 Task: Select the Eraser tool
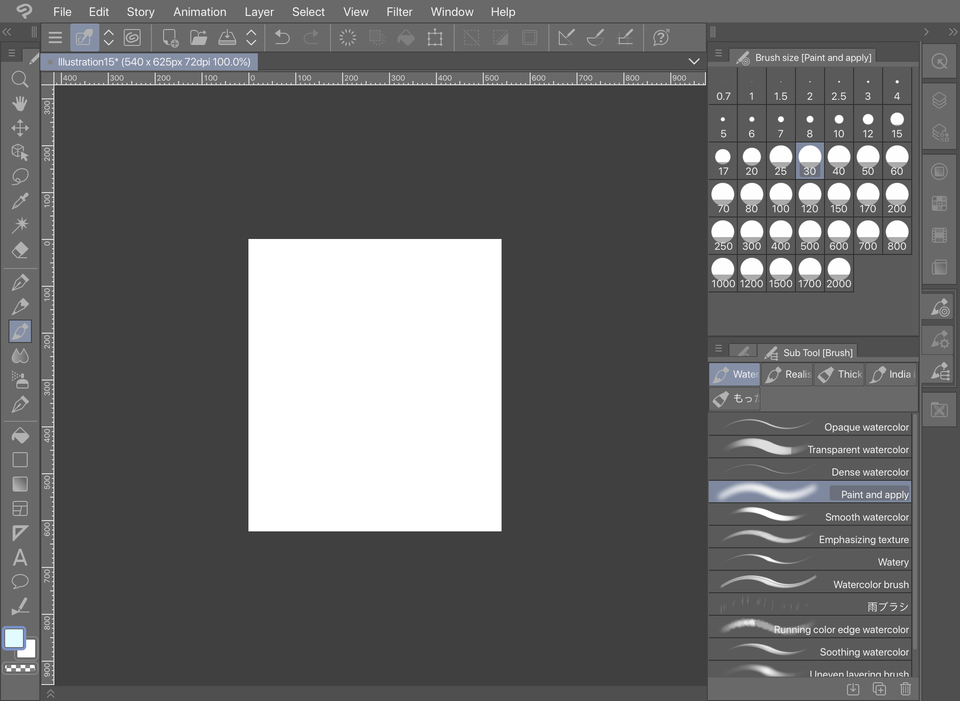click(20, 250)
